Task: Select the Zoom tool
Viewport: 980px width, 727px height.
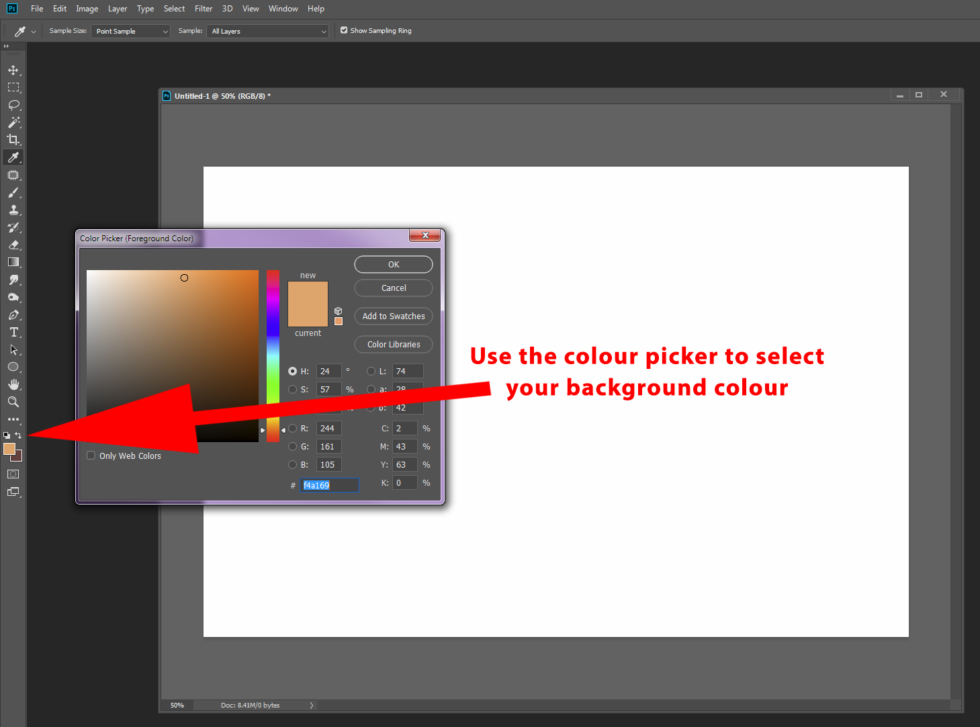Action: click(x=14, y=402)
